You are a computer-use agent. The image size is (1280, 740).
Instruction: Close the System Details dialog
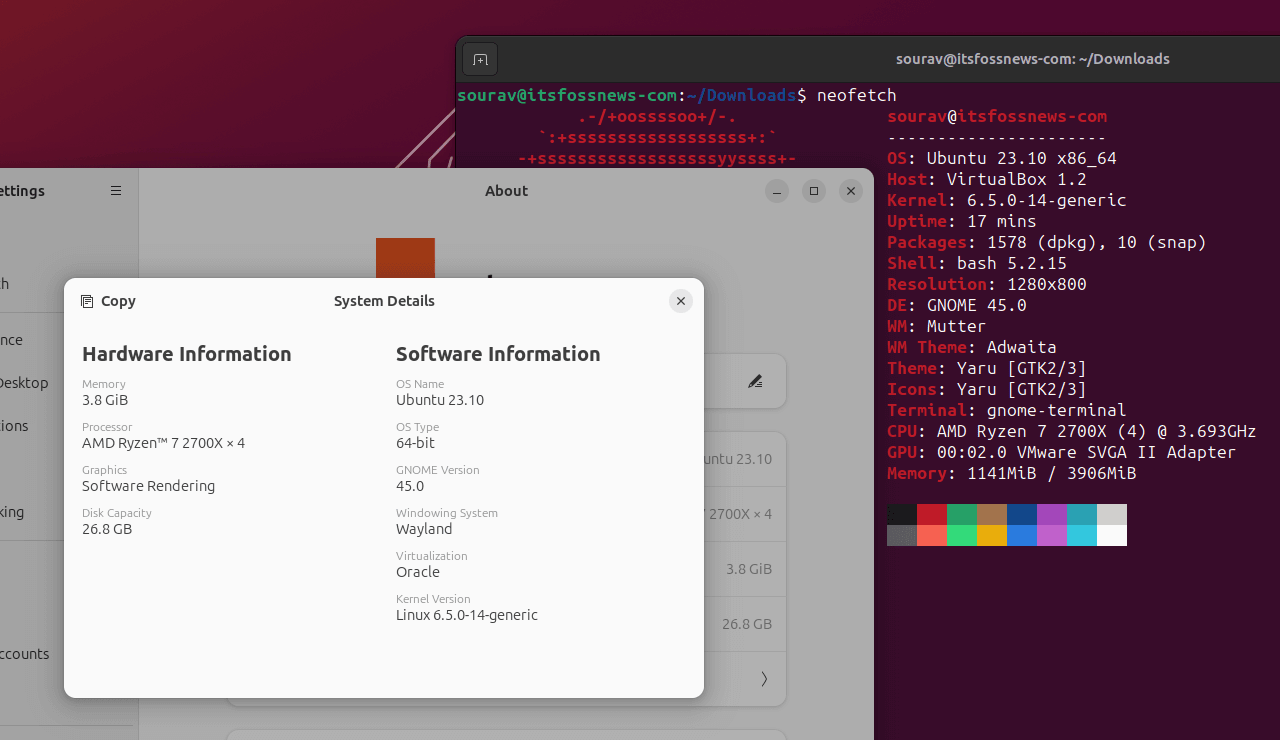pyautogui.click(x=681, y=301)
